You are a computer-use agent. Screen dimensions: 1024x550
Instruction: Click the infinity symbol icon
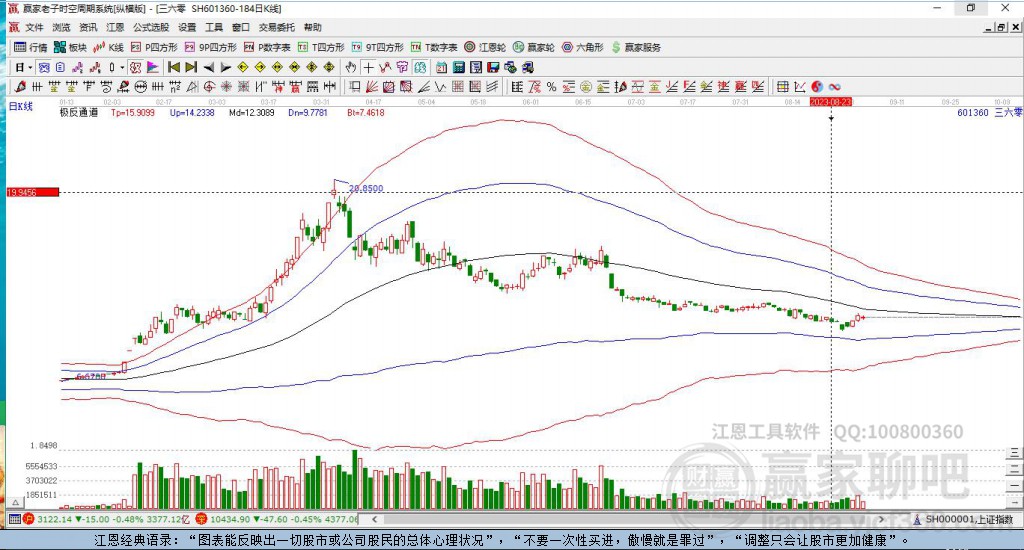(x=834, y=86)
